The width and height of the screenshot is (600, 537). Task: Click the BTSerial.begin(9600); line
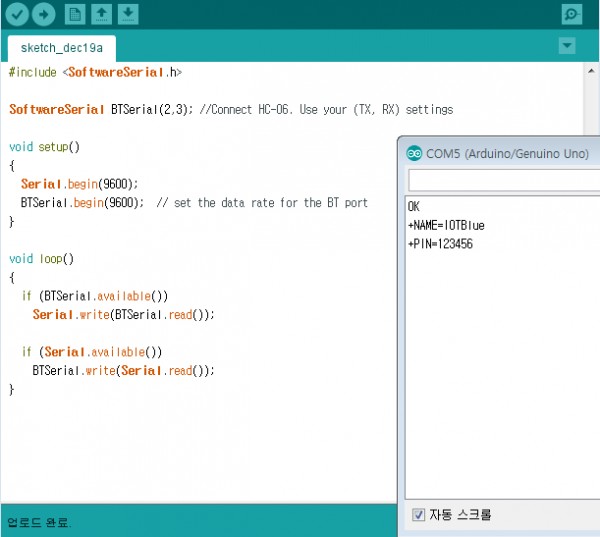tap(82, 202)
